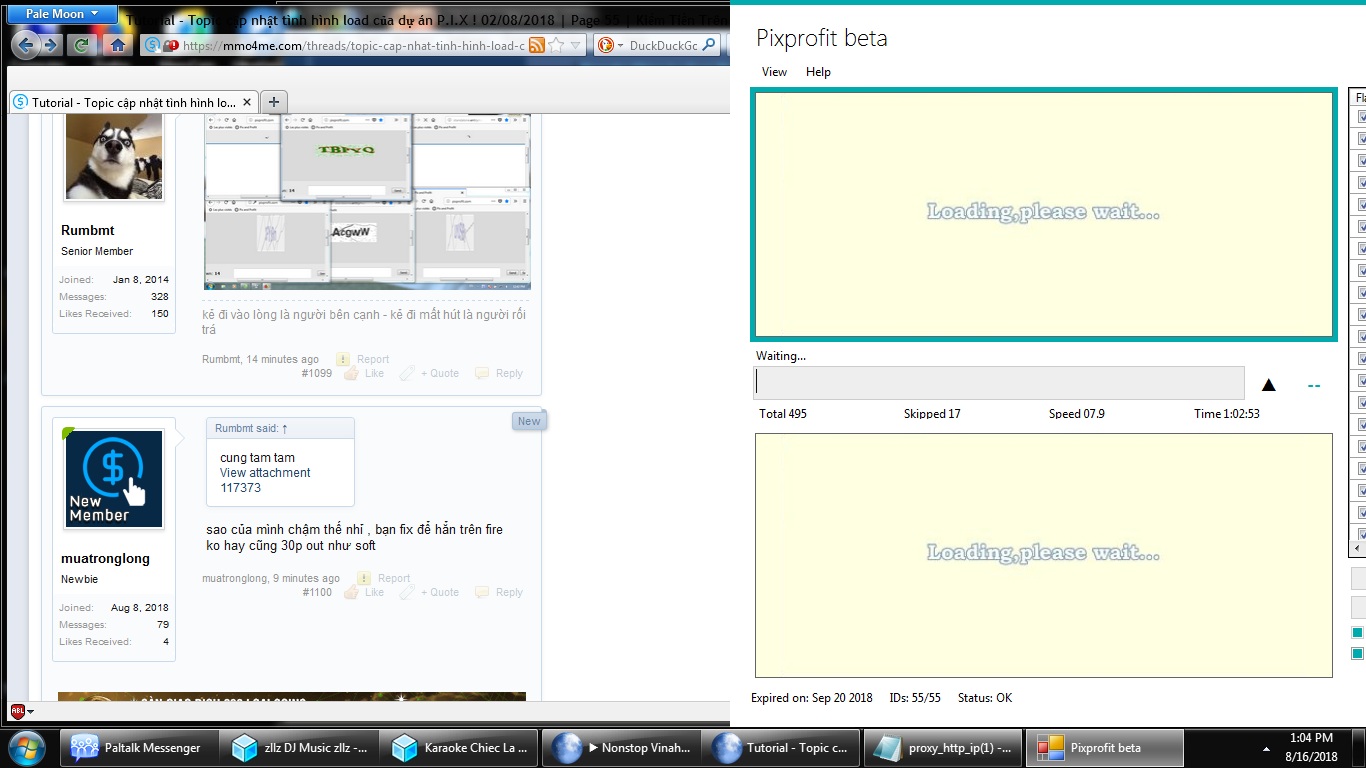Like Rumbmt's post #1099
The height and width of the screenshot is (768, 1366).
coord(365,373)
